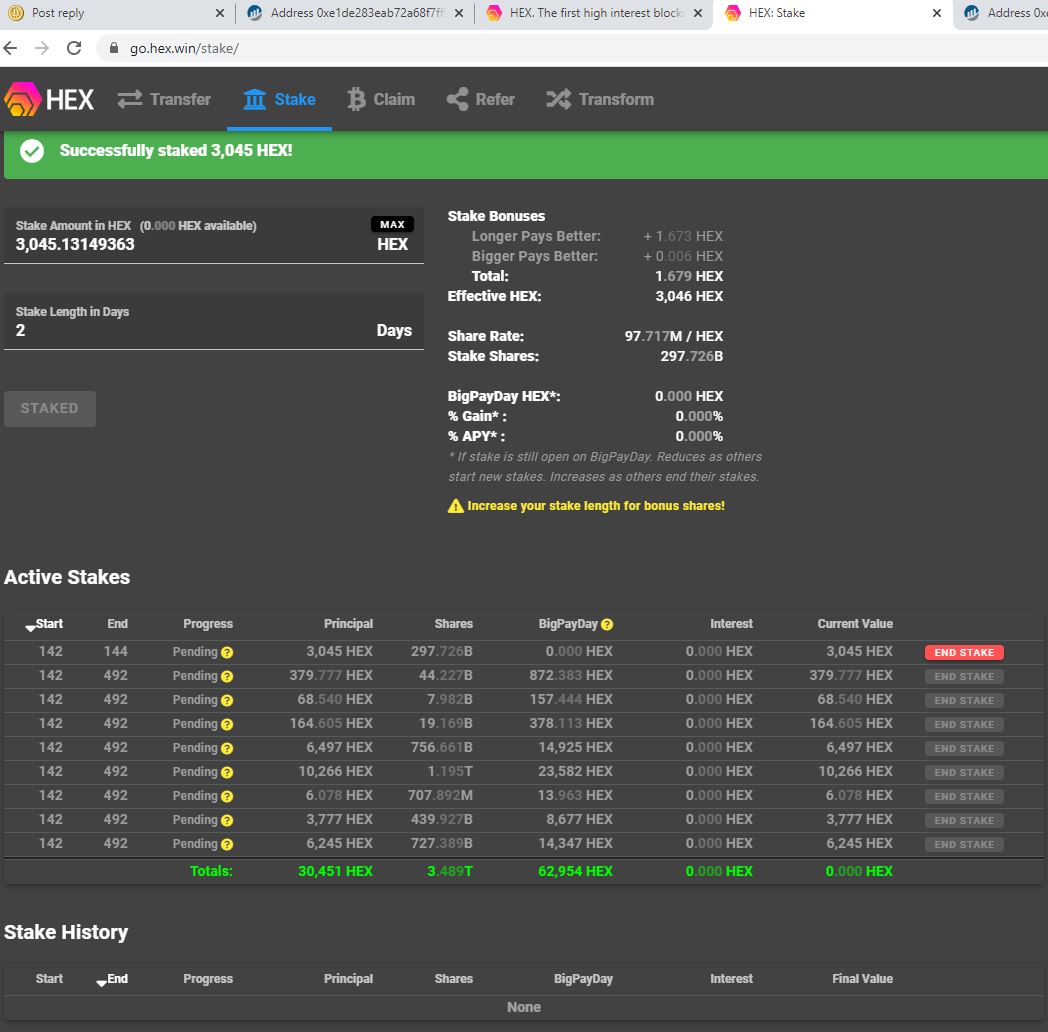The height and width of the screenshot is (1032, 1048).
Task: Close the HEX: Stake tab
Action: [x=937, y=13]
